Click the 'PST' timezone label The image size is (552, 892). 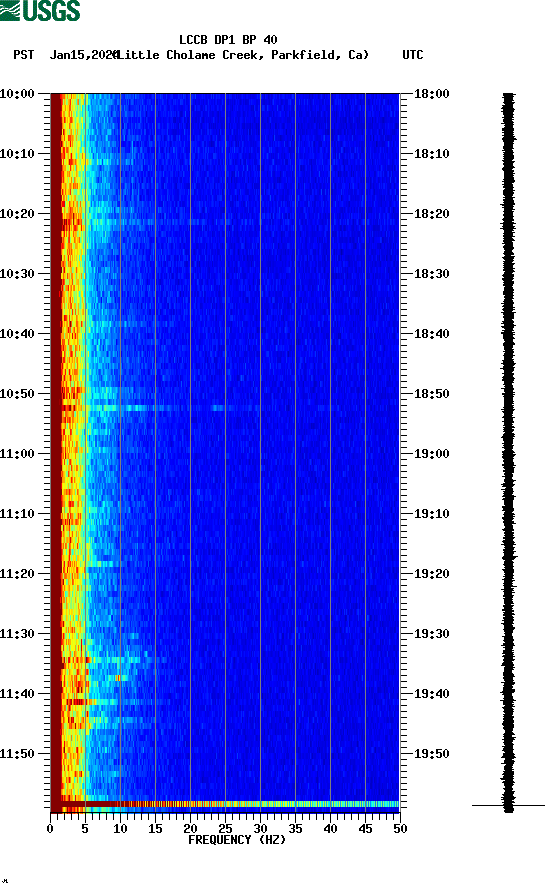click(24, 55)
